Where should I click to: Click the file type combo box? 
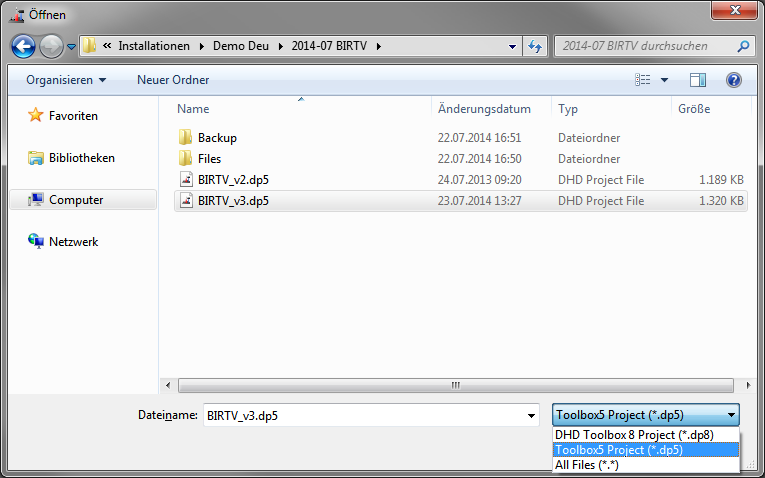(x=646, y=415)
